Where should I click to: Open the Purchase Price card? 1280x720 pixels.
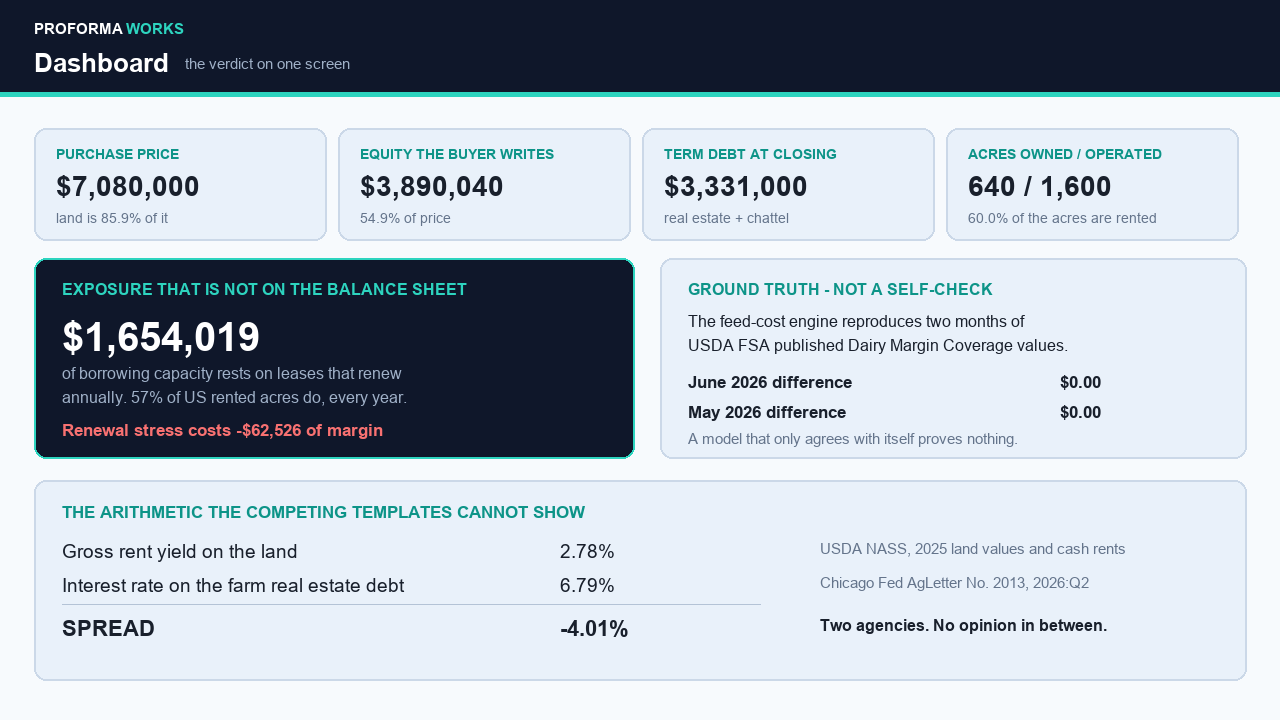click(181, 184)
